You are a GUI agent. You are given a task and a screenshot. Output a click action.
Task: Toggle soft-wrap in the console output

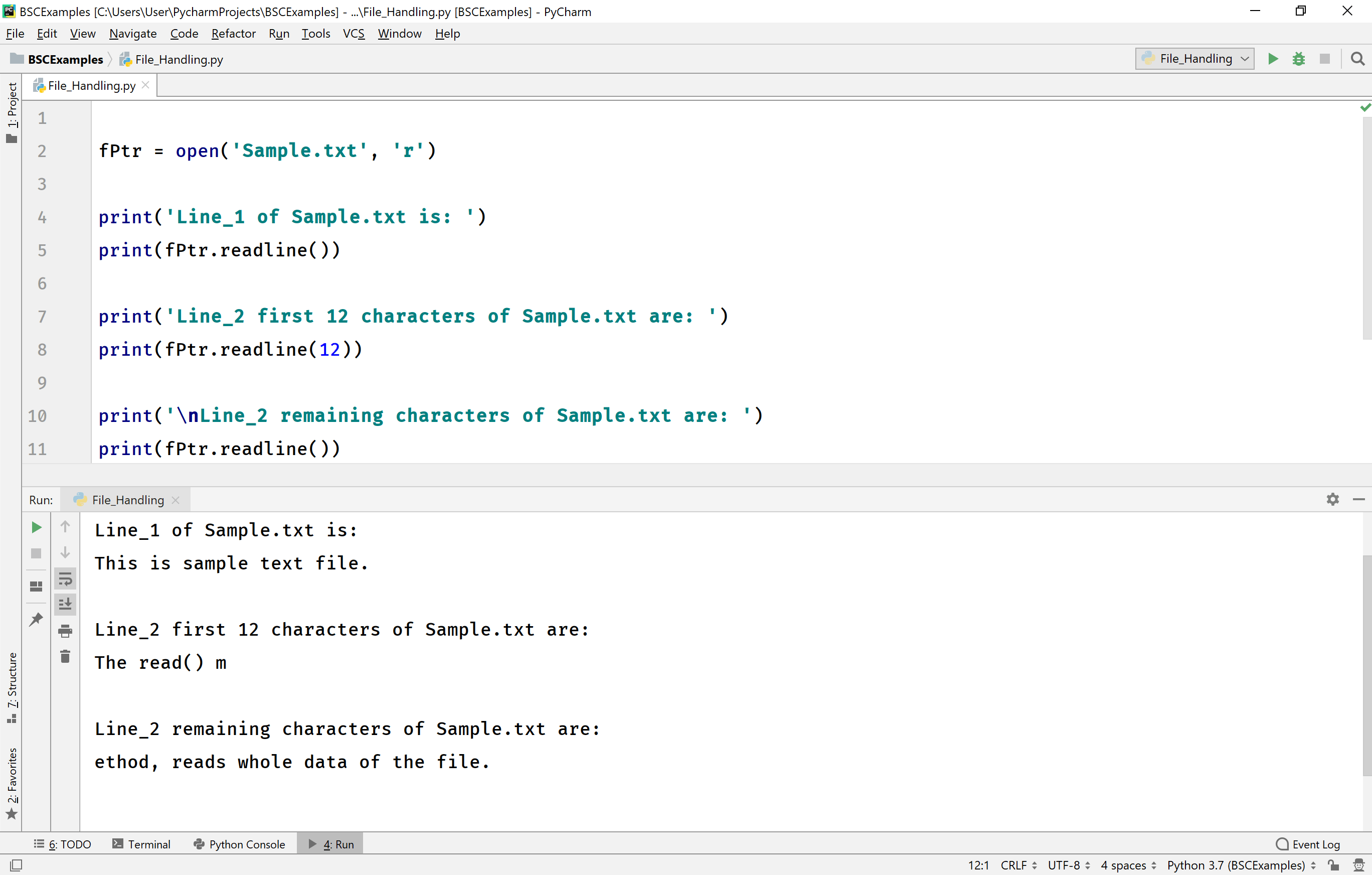point(66,579)
